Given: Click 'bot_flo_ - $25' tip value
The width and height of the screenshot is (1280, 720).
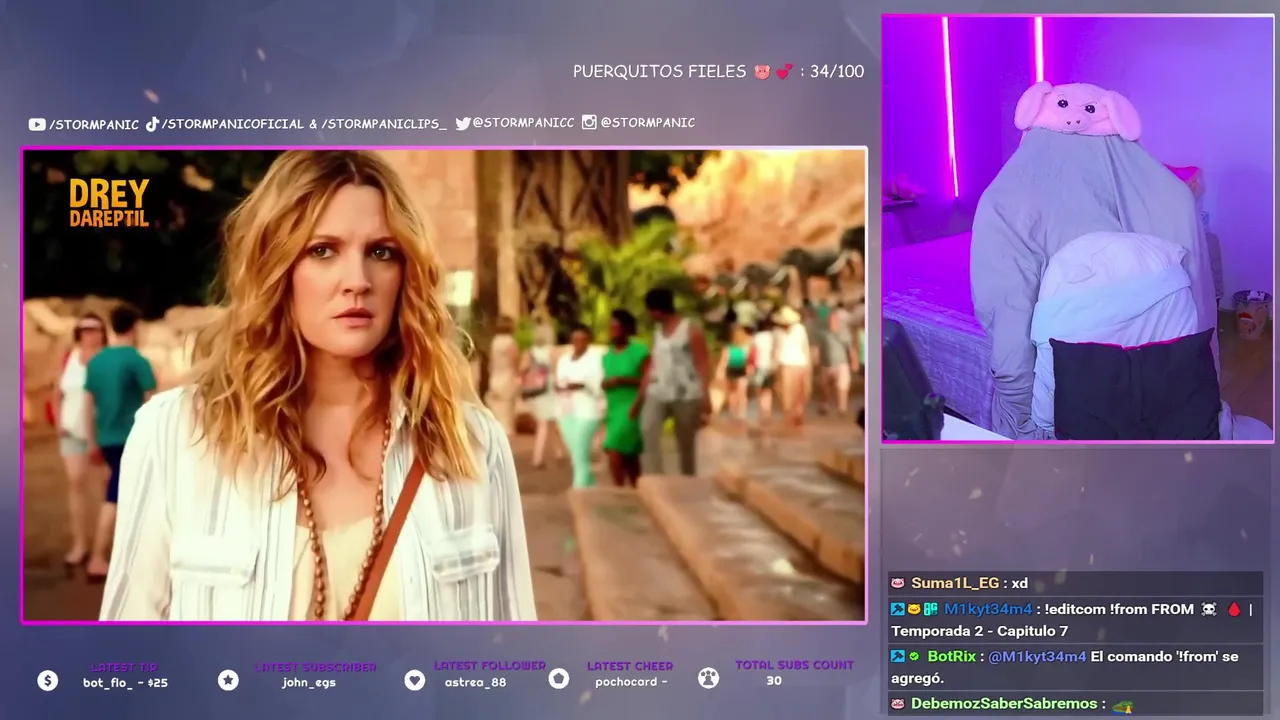Looking at the screenshot, I should pos(125,683).
